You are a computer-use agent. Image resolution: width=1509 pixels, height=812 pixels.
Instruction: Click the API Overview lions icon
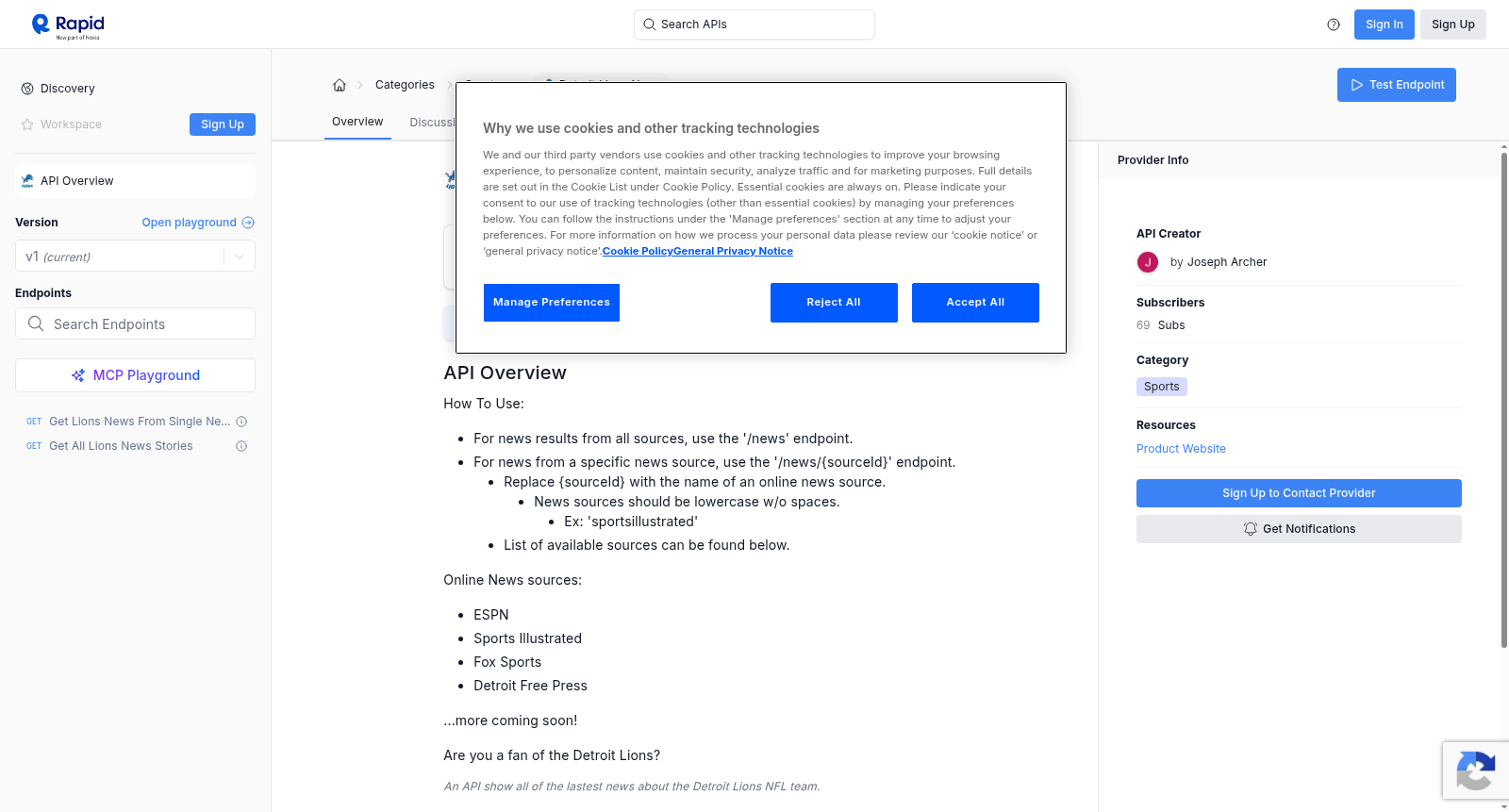(27, 181)
